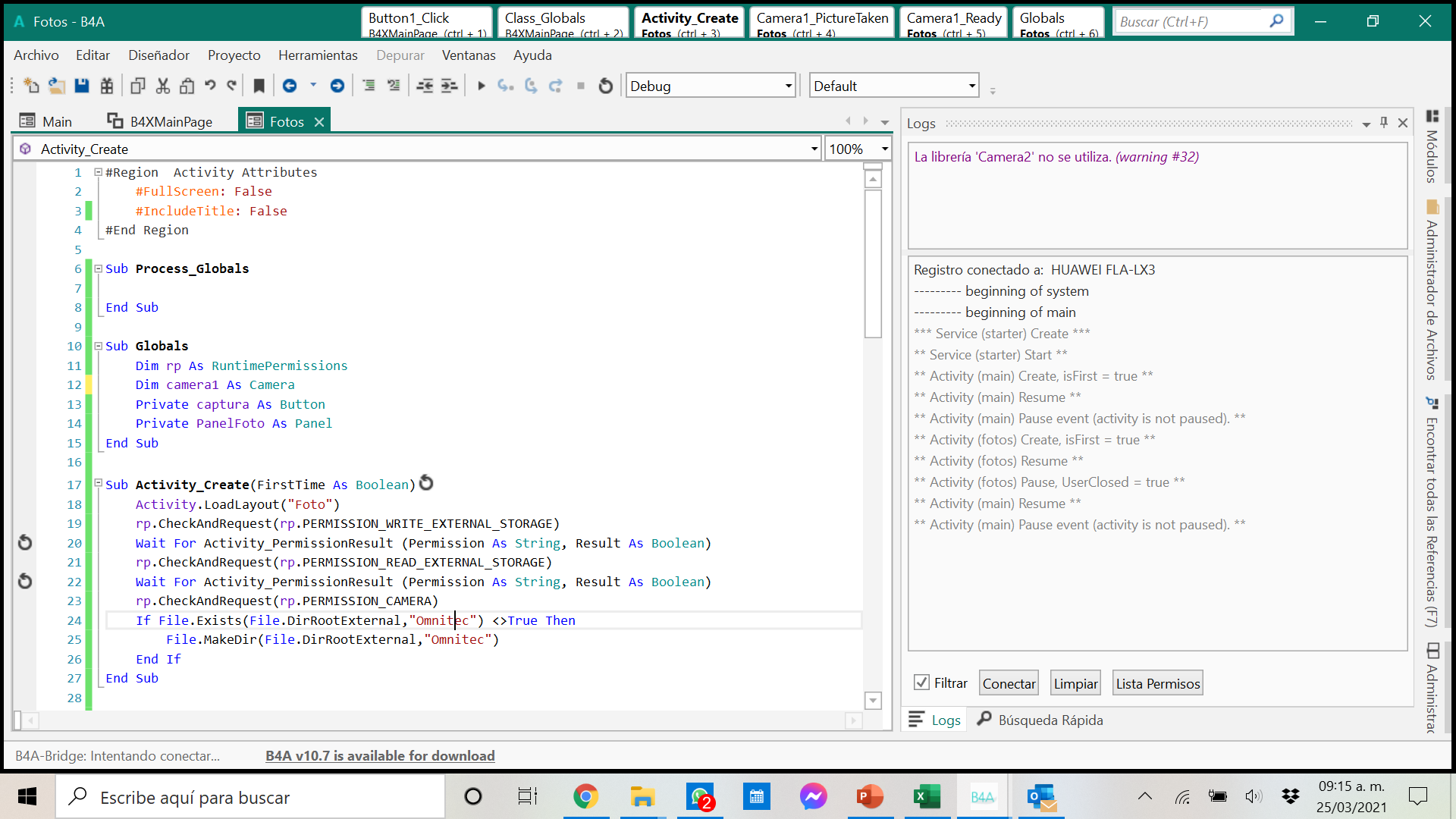Collapse the Activity Attributes region

point(98,172)
